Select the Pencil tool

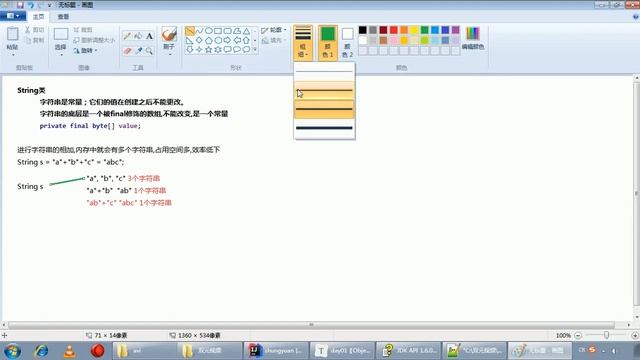[127, 36]
